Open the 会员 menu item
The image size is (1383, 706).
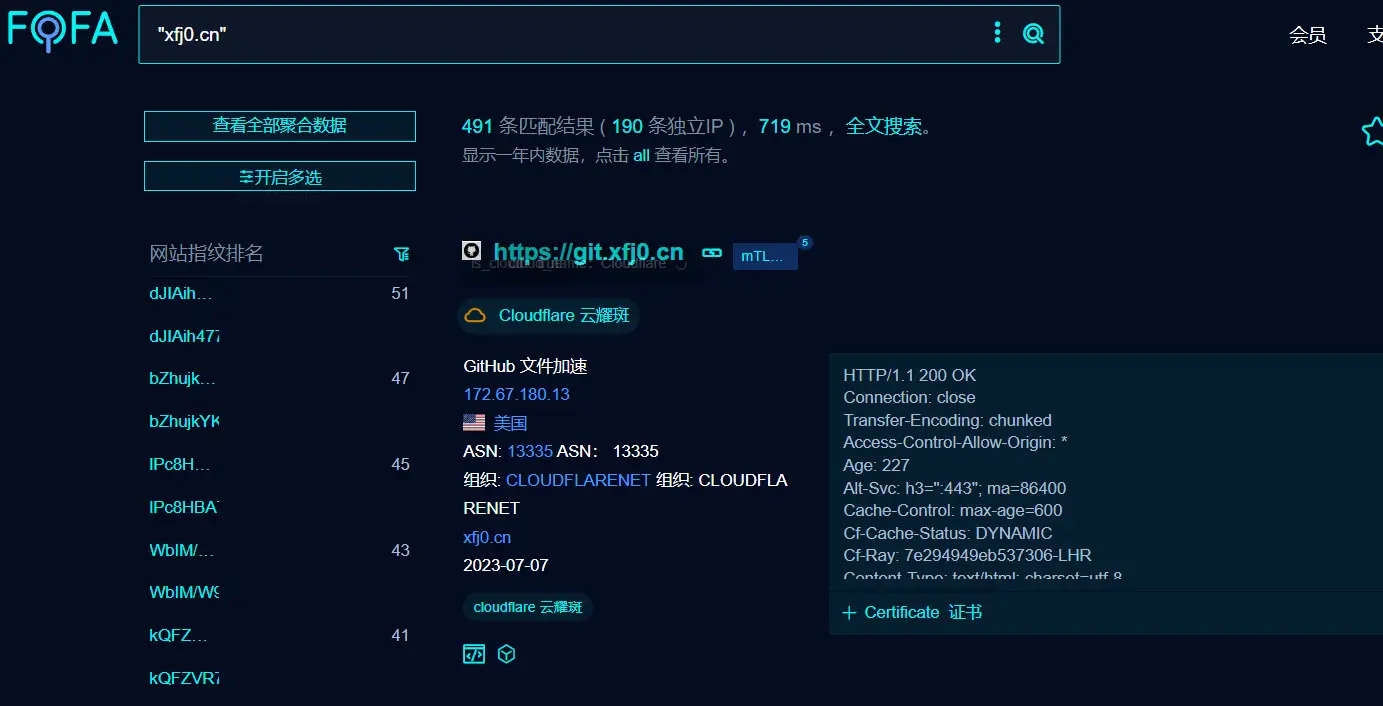pyautogui.click(x=1307, y=36)
